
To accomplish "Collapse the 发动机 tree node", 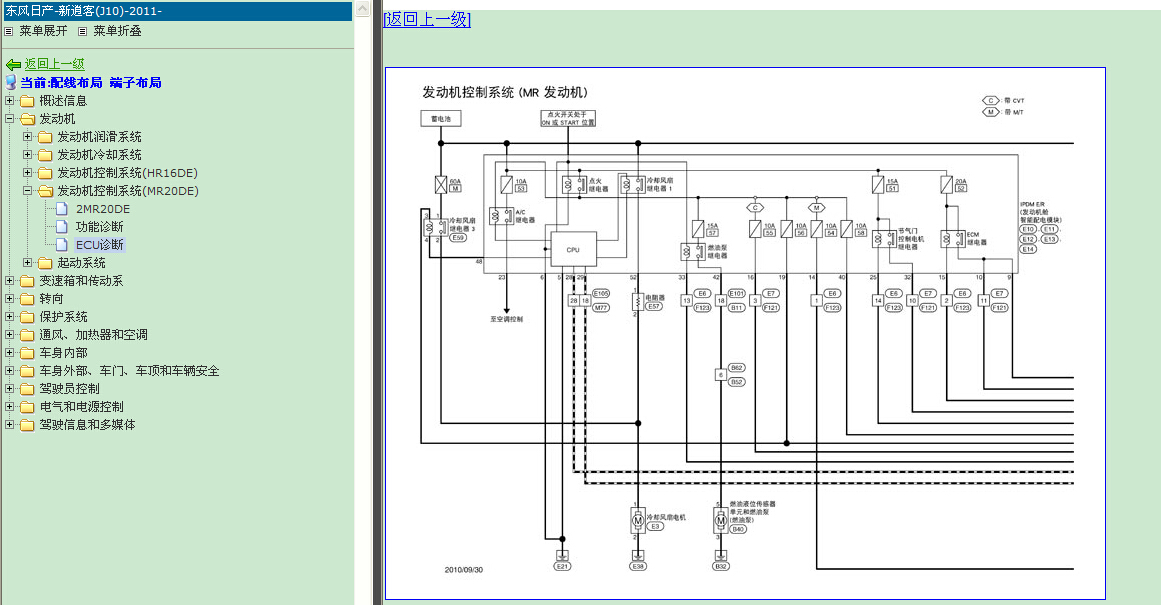I will coord(10,118).
